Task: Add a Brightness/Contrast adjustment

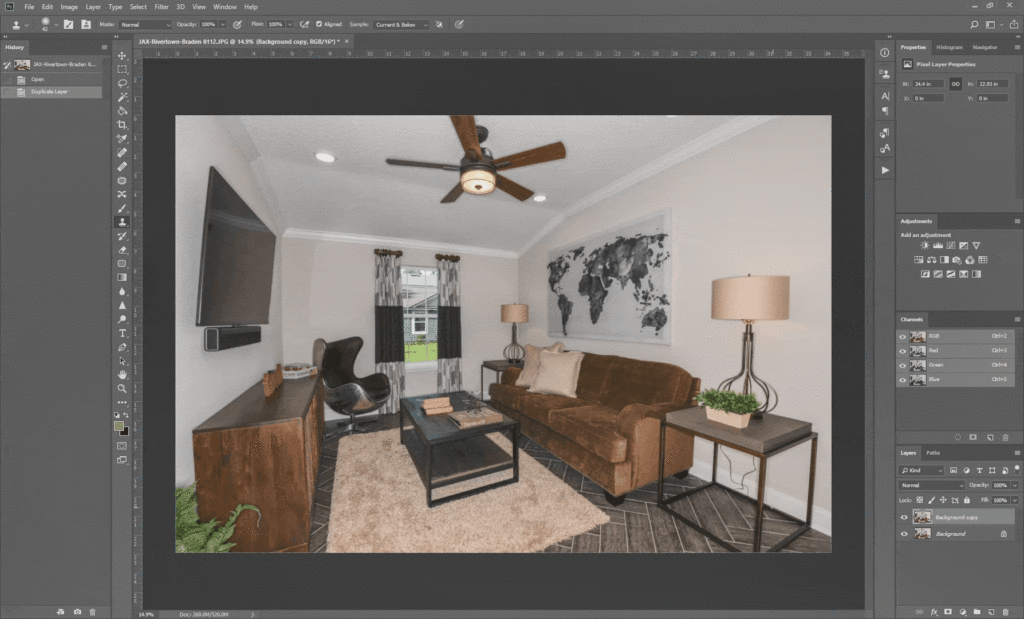Action: coord(925,245)
